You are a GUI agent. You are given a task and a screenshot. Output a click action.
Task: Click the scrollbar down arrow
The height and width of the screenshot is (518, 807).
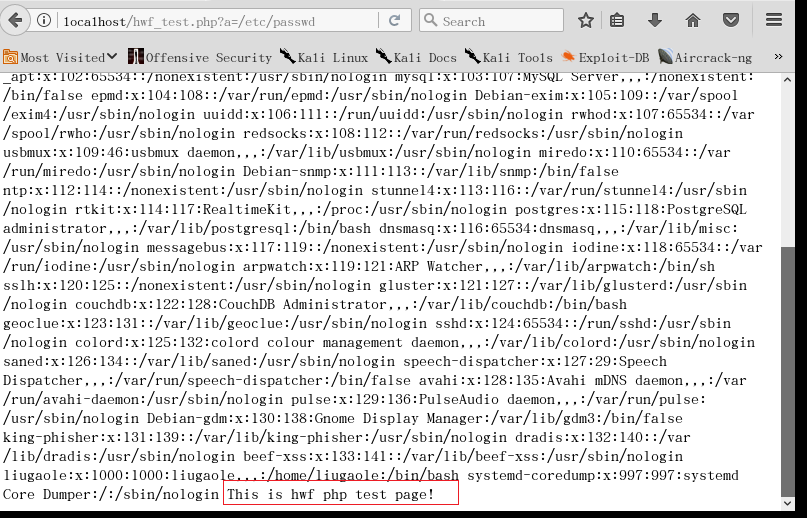(x=787, y=503)
